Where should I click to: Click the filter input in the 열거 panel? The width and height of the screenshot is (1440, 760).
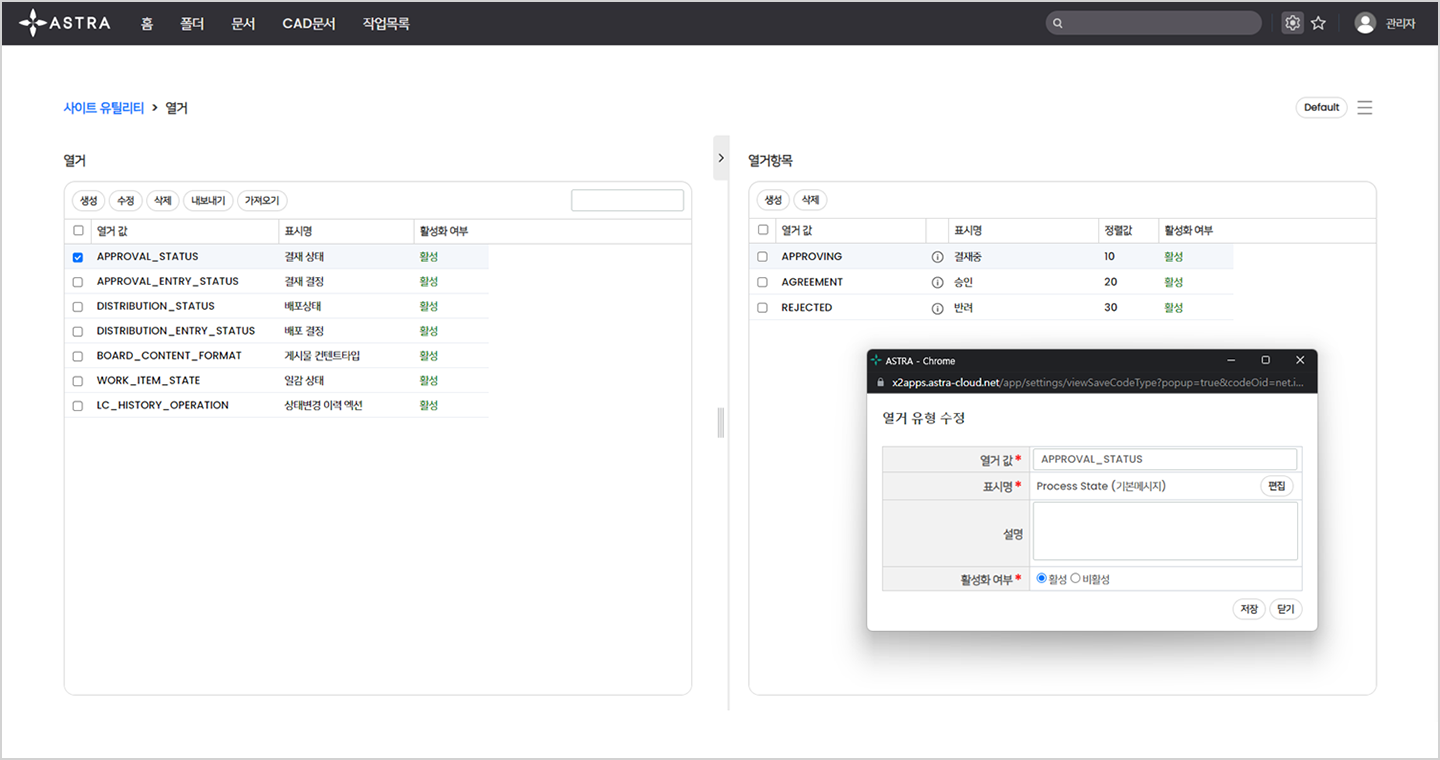click(x=628, y=200)
